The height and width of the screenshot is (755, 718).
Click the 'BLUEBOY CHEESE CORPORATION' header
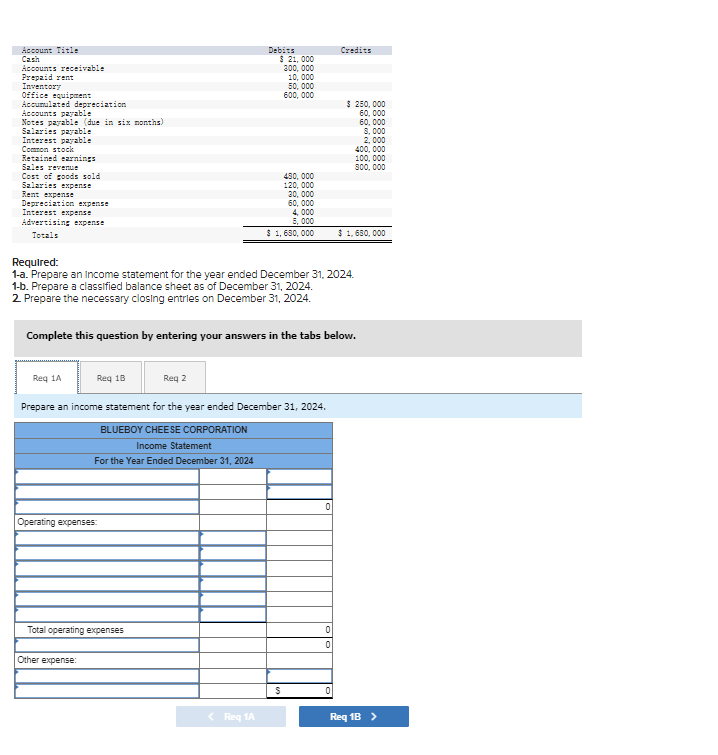coord(173,430)
